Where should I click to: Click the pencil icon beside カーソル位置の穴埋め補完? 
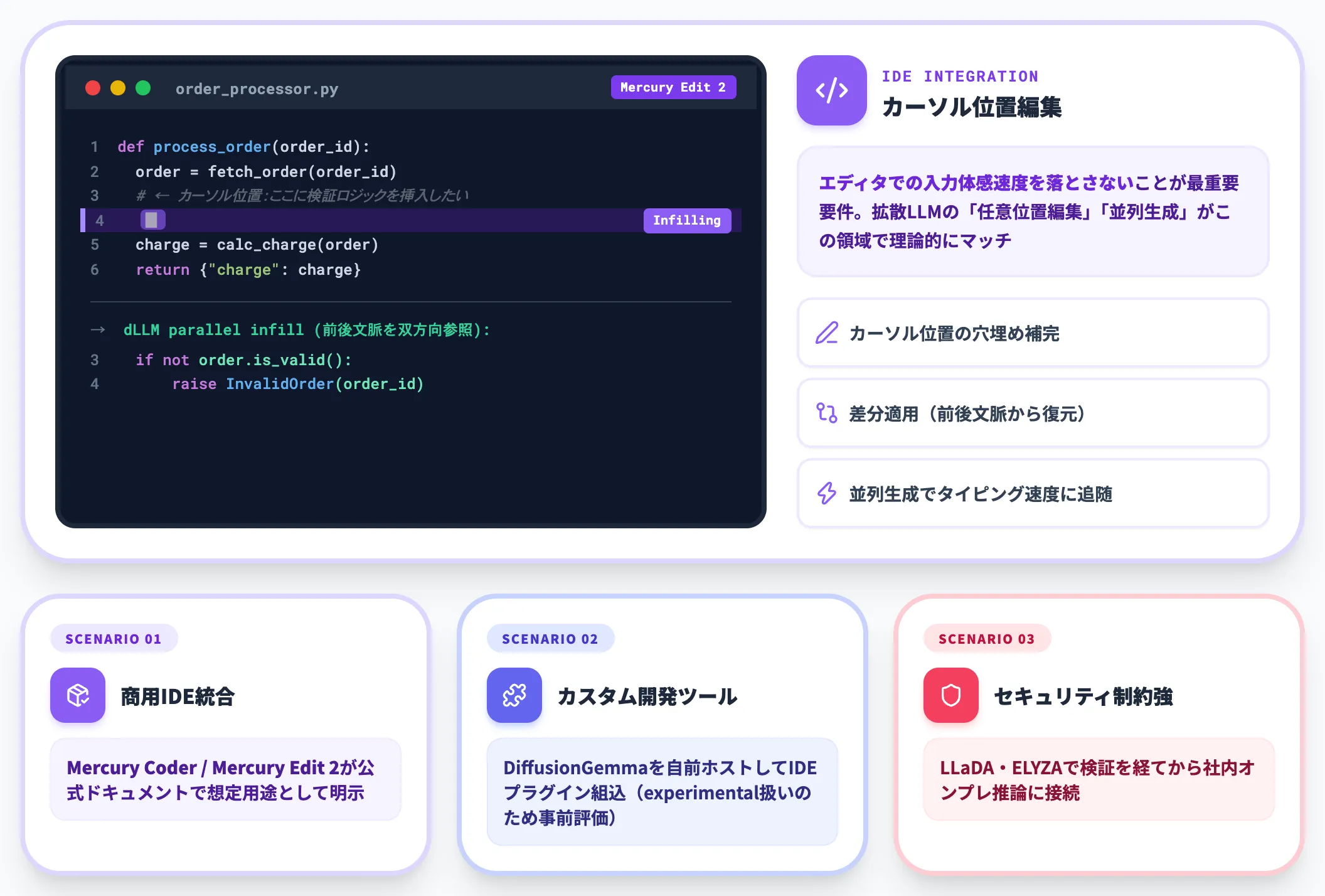pyautogui.click(x=826, y=333)
